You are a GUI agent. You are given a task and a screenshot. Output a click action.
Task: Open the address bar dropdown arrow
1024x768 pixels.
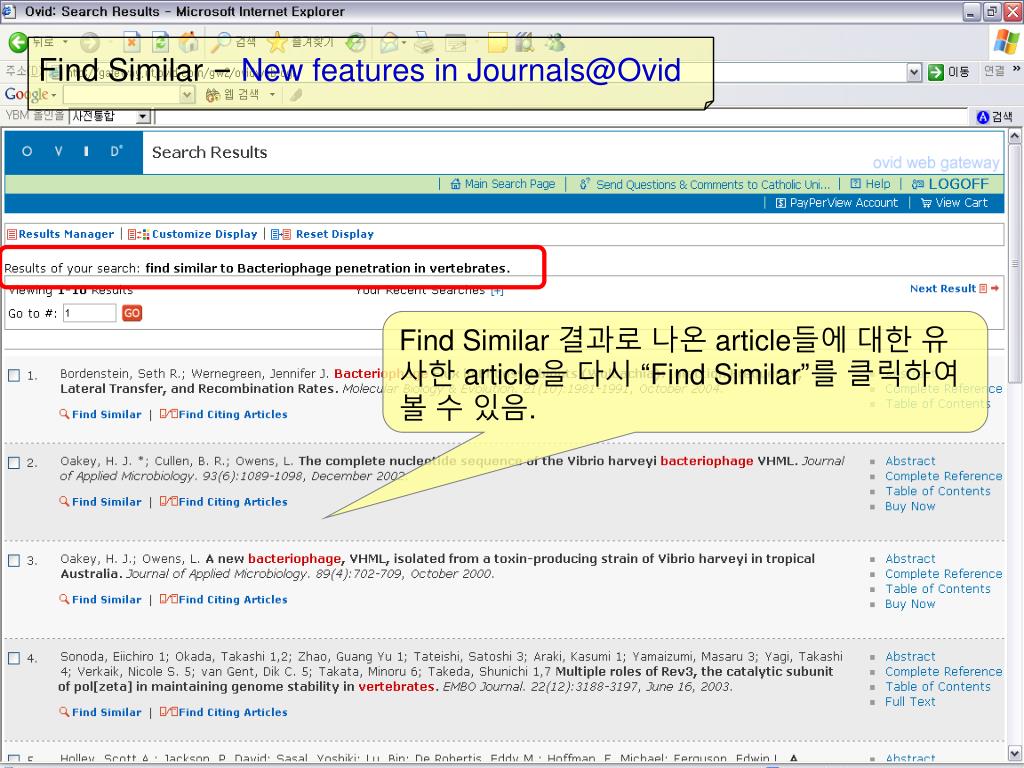click(915, 72)
